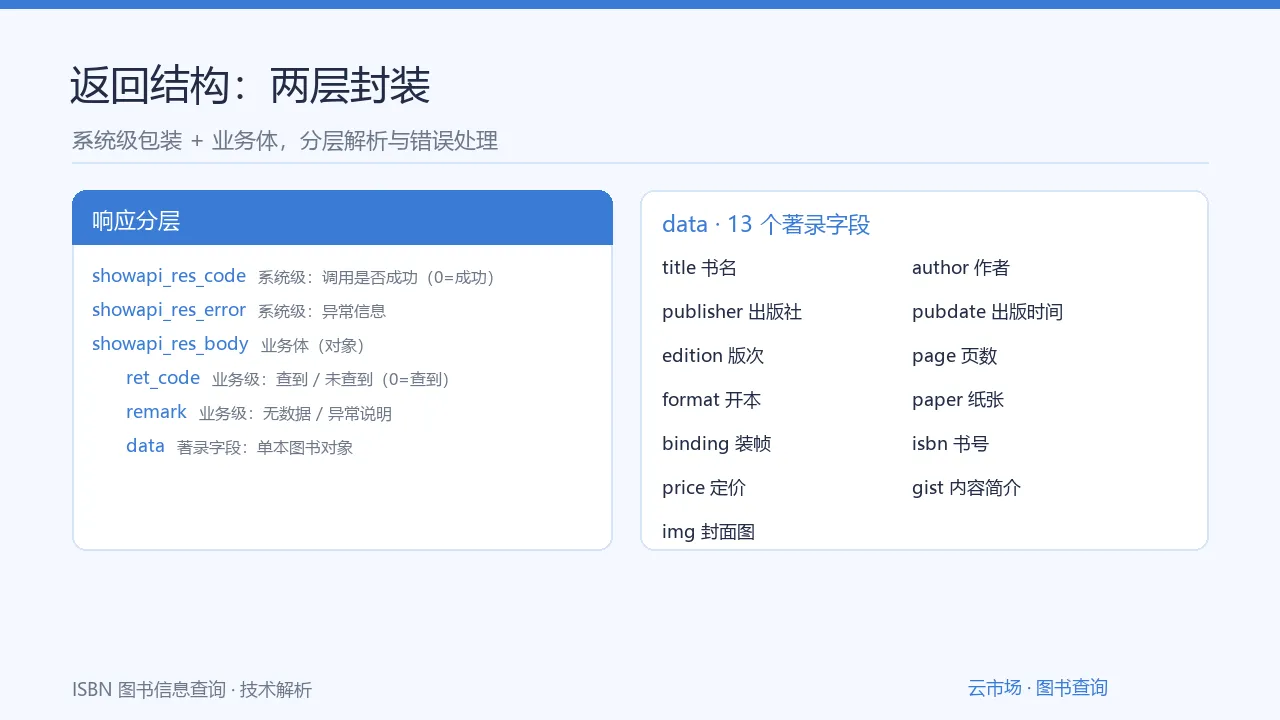Select the price 定价 field
Viewport: 1280px width, 720px height.
pyautogui.click(x=704, y=488)
